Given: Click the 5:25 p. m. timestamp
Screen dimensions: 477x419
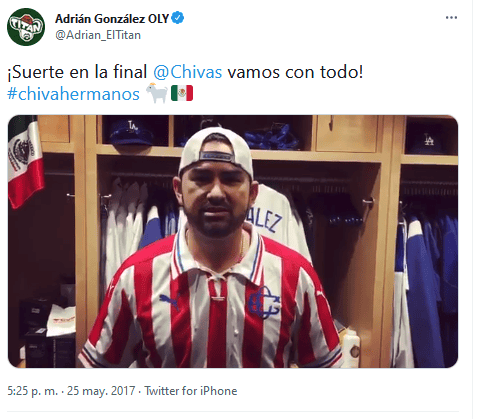Looking at the screenshot, I should point(33,391).
